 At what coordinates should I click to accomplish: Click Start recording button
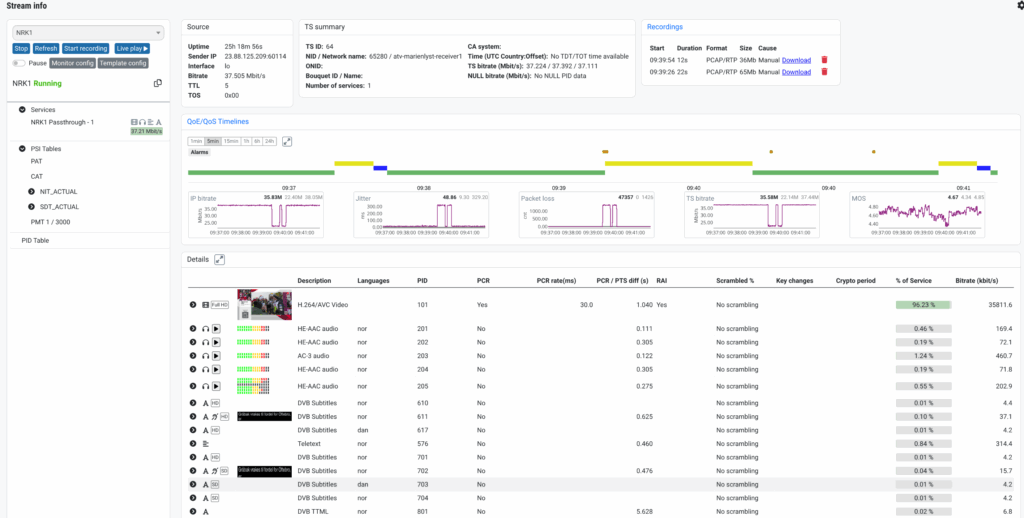[x=86, y=48]
